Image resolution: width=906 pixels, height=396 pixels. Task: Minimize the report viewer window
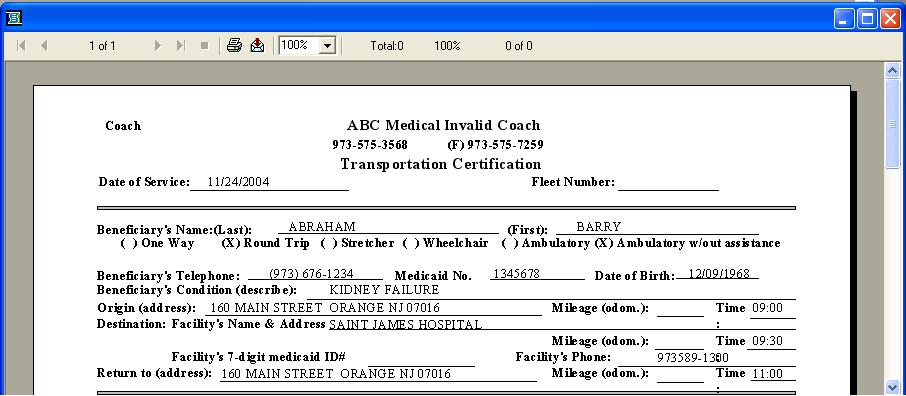(x=844, y=19)
